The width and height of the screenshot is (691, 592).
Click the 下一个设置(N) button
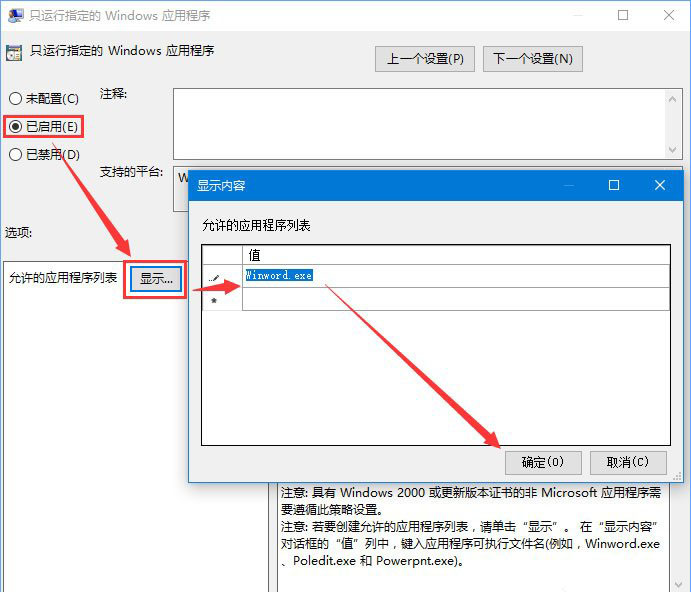[x=533, y=59]
